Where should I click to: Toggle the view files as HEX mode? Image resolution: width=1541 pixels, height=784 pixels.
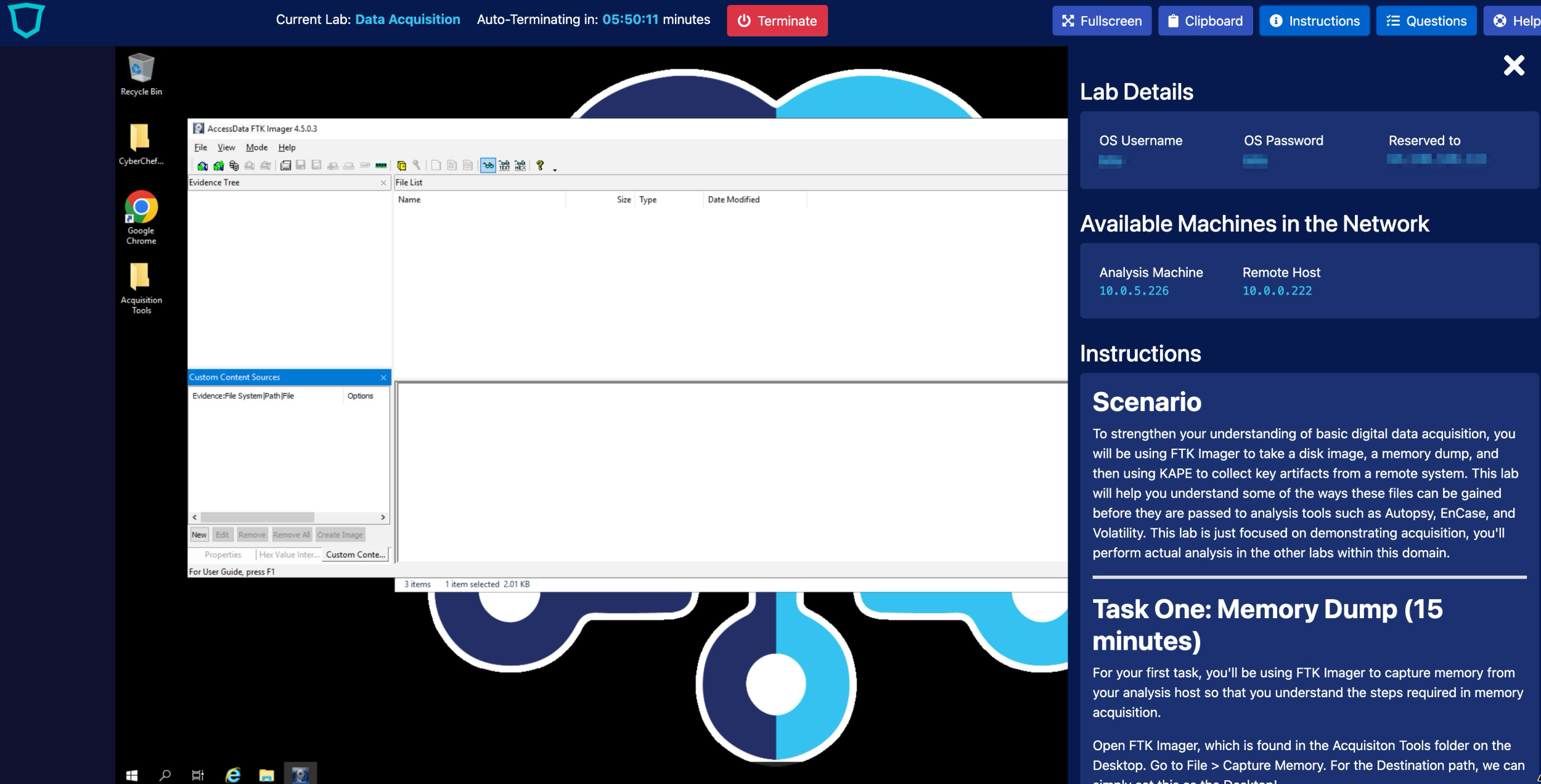[x=520, y=165]
